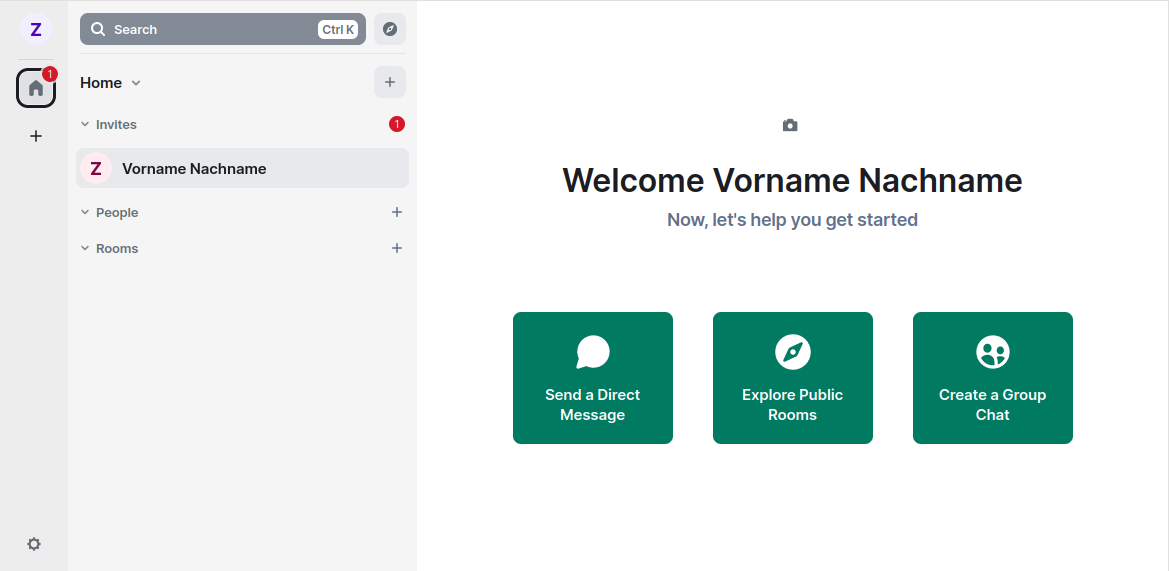Open the Home dropdown chevron
1169x571 pixels.
point(136,83)
